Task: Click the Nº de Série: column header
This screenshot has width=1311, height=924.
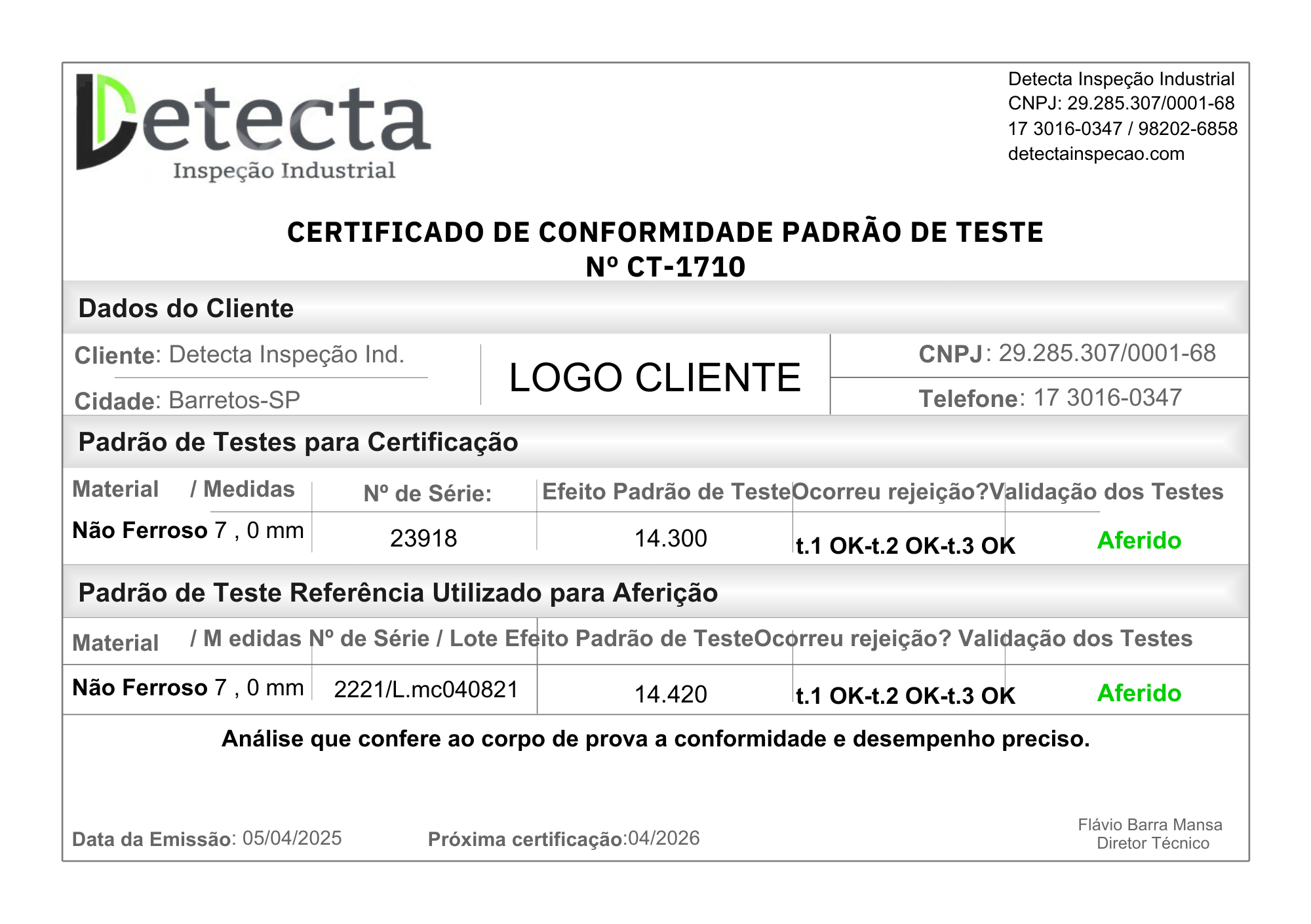Action: 427,493
